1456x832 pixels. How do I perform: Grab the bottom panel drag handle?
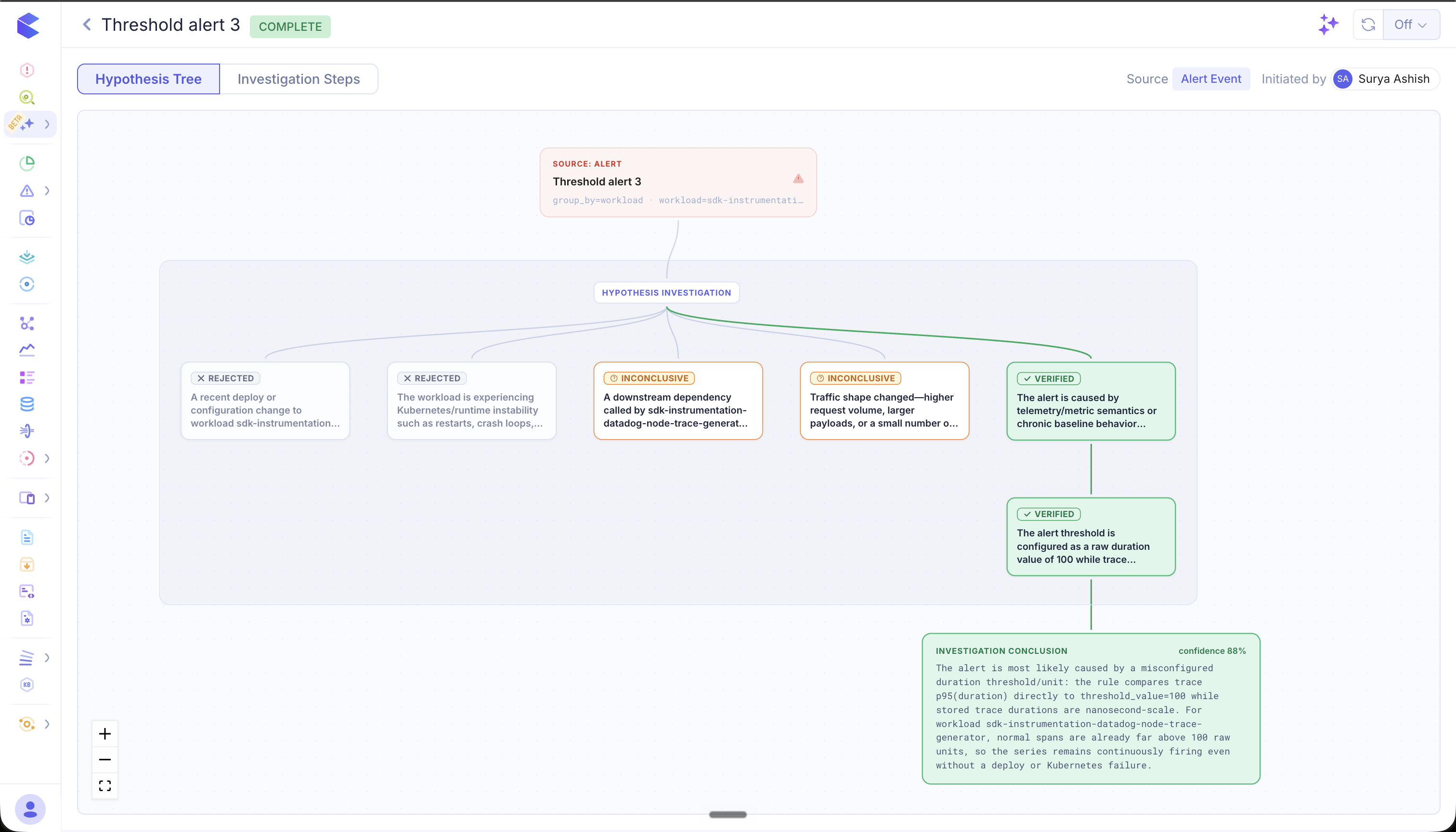pyautogui.click(x=728, y=814)
